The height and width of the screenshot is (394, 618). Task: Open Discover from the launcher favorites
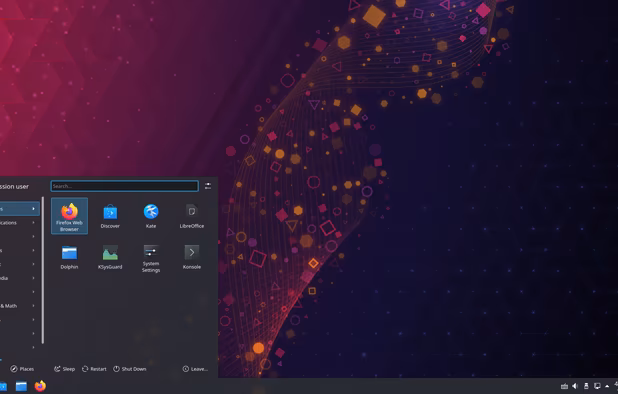pos(110,216)
